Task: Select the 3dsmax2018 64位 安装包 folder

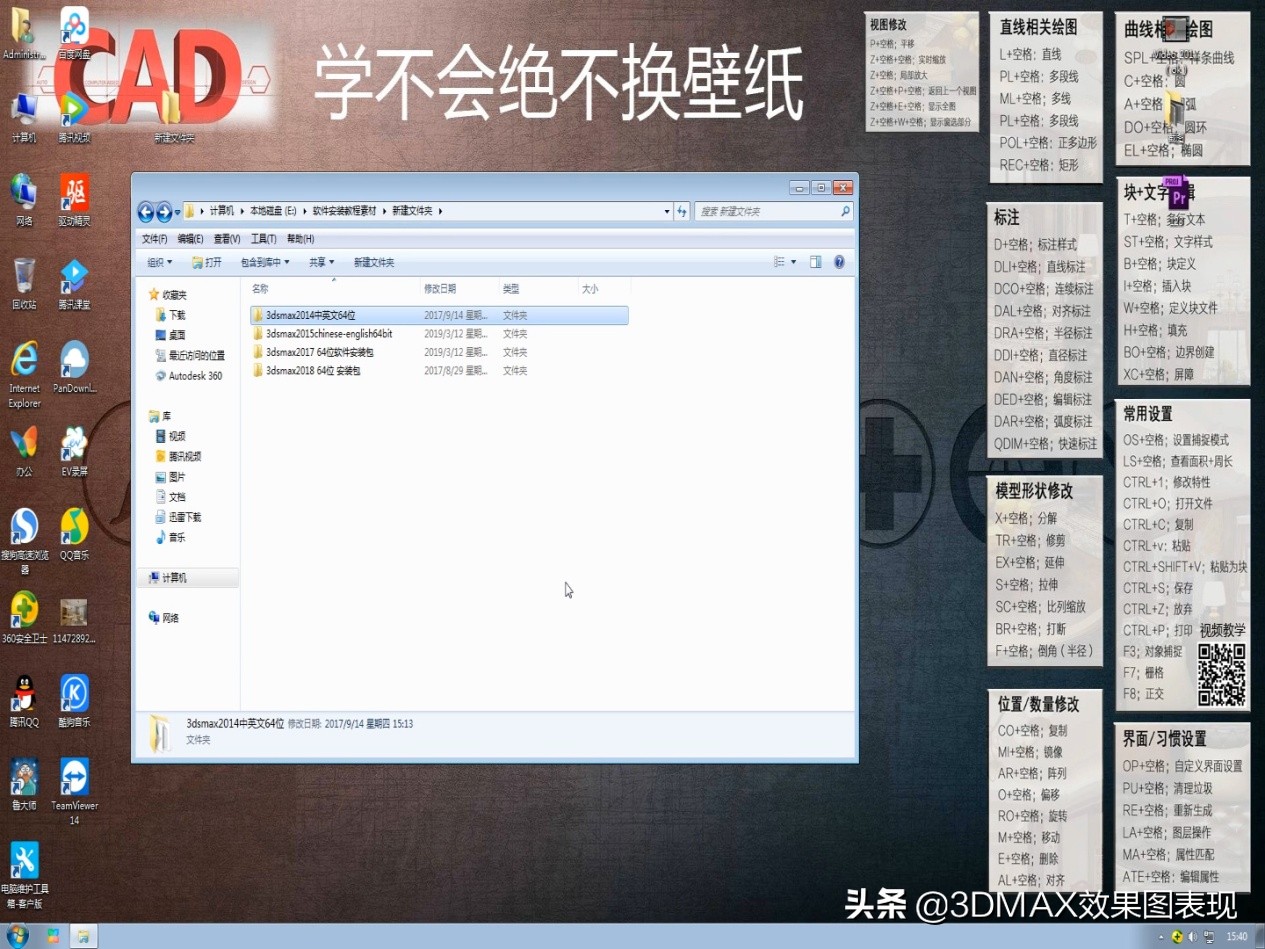Action: pos(439,370)
